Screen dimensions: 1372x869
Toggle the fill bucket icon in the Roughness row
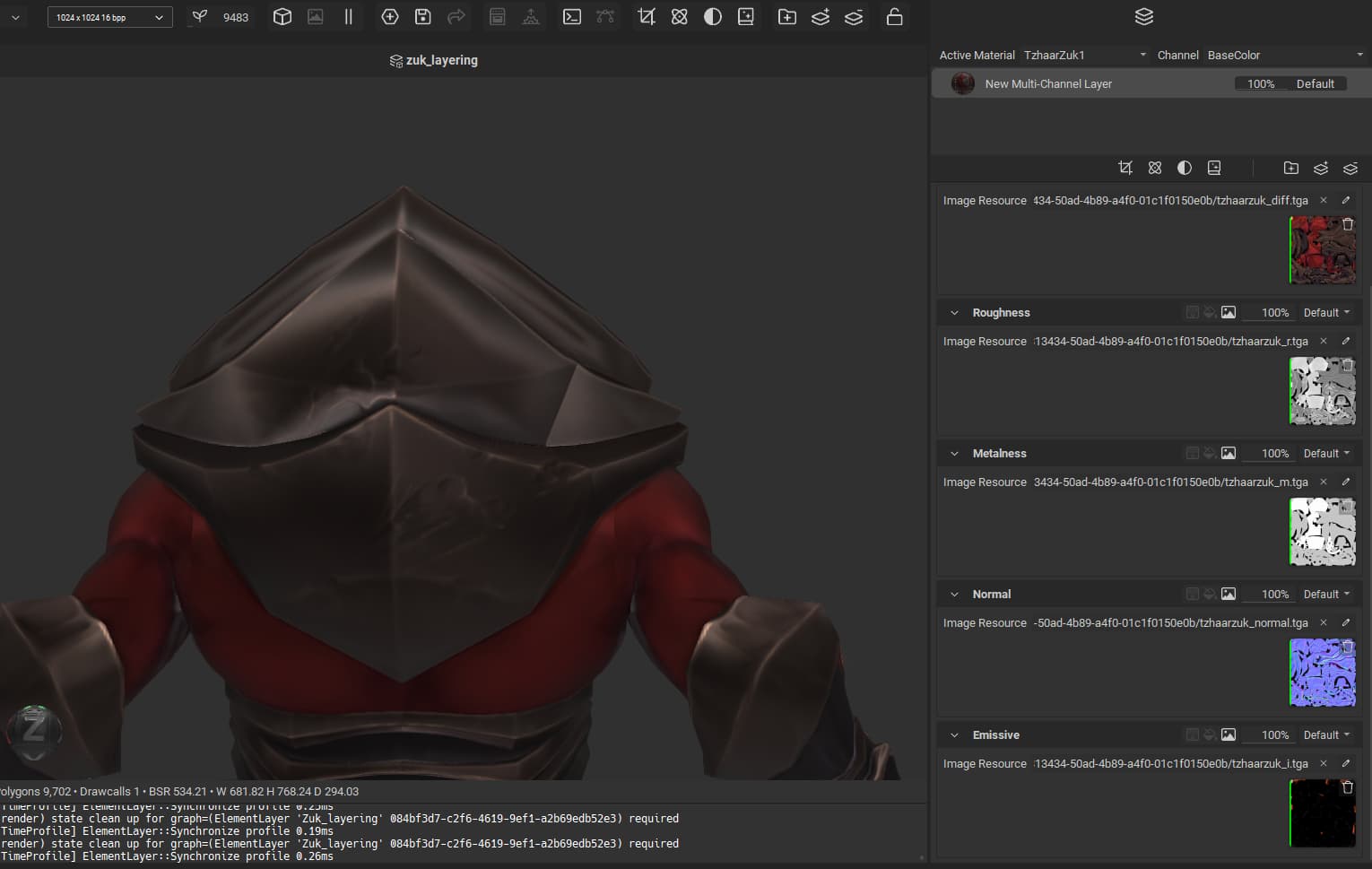(1210, 312)
